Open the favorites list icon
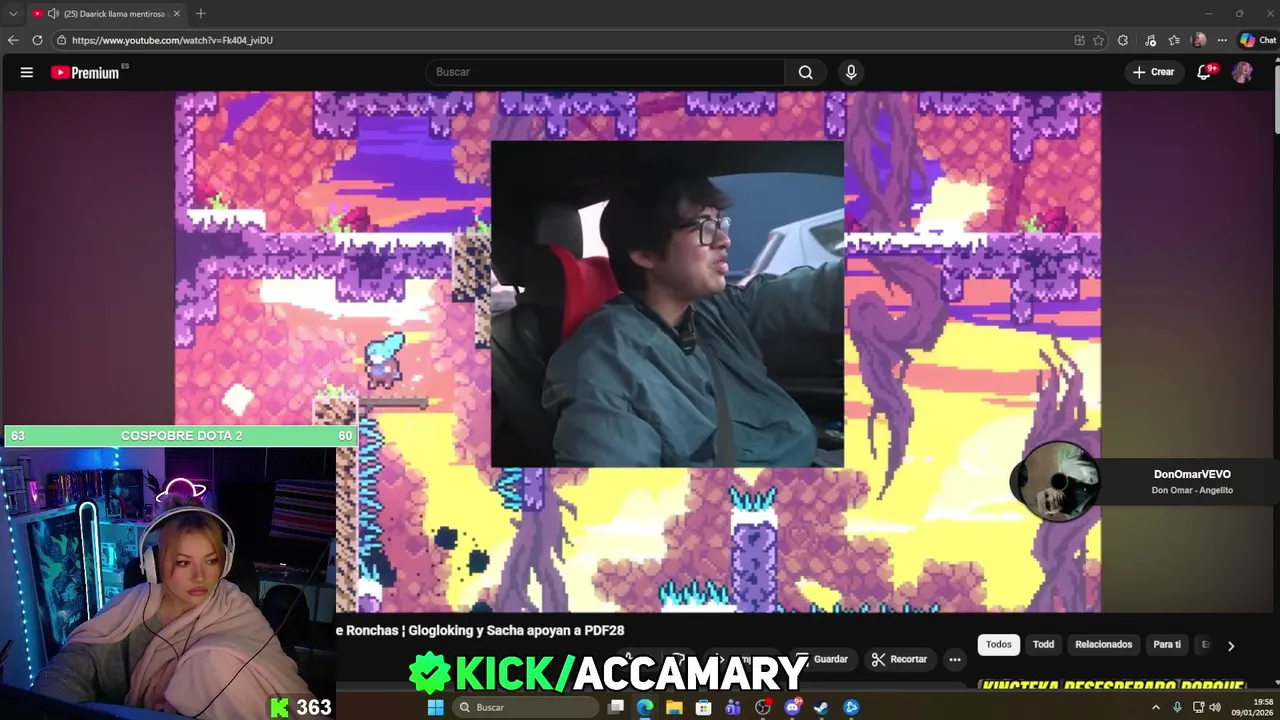The height and width of the screenshot is (720, 1280). (1174, 40)
